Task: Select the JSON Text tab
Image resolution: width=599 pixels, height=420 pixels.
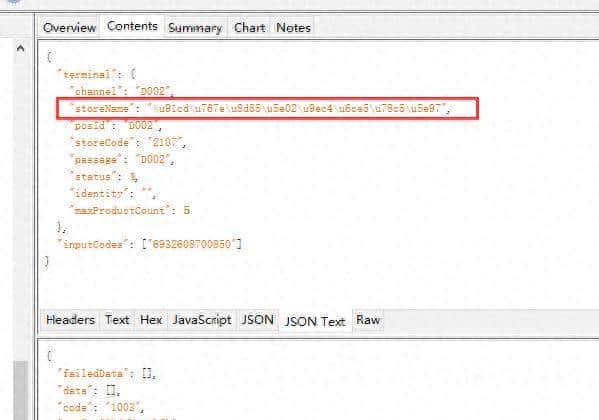Action: pos(315,321)
